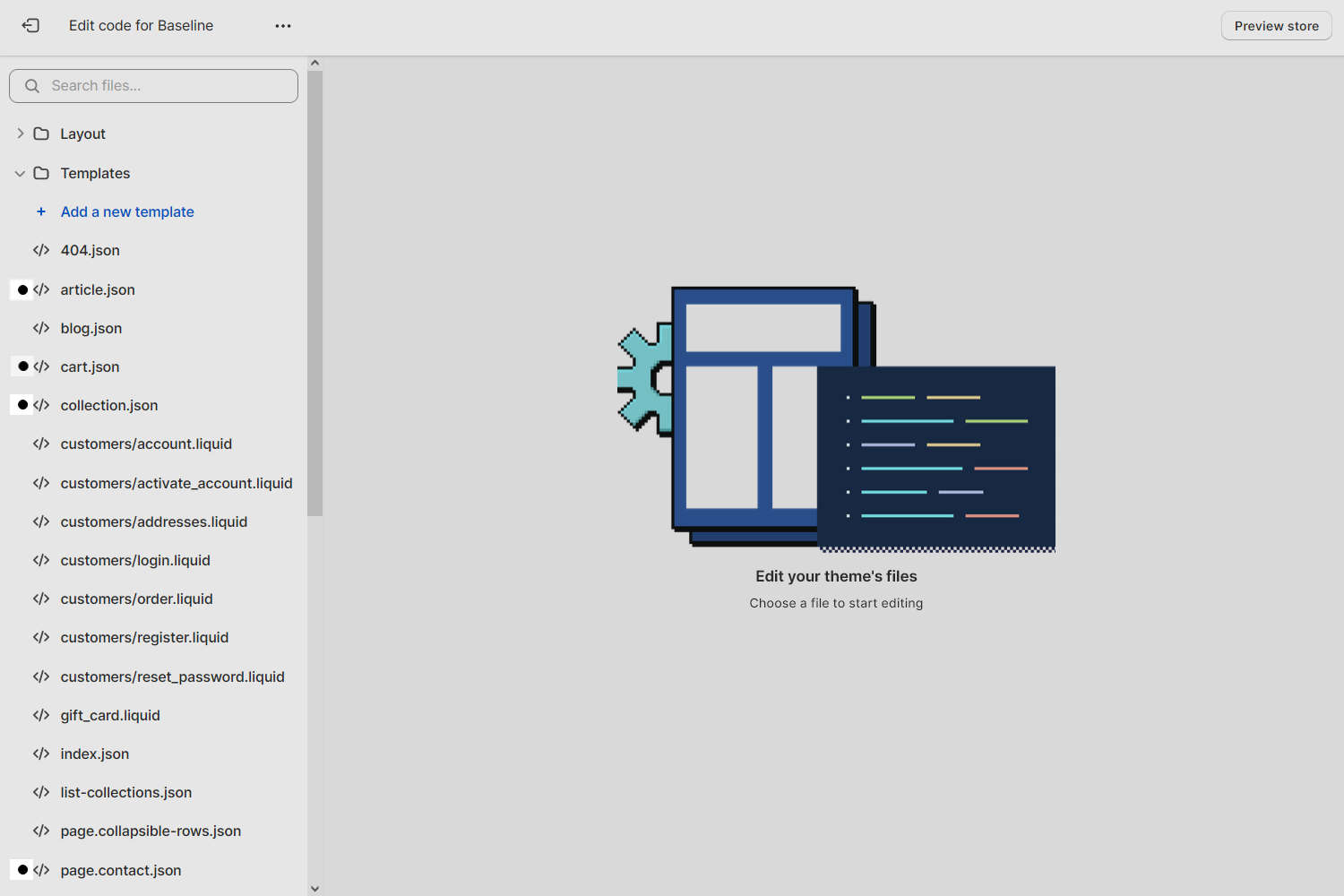Screen dimensions: 1344x896
Task: Click the Add a new template link
Action: tap(127, 211)
